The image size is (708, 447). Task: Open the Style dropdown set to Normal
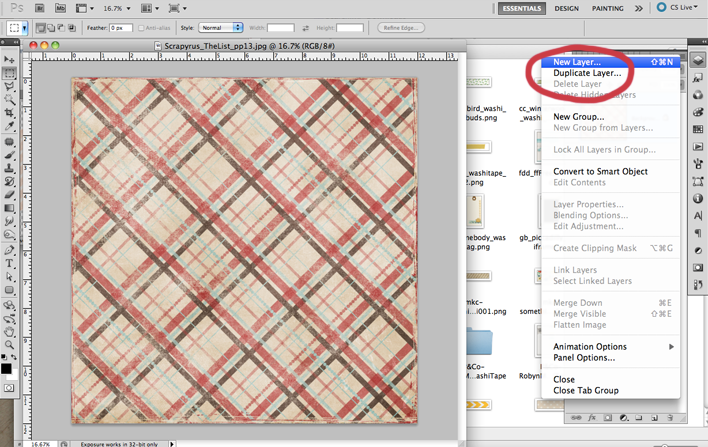221,28
